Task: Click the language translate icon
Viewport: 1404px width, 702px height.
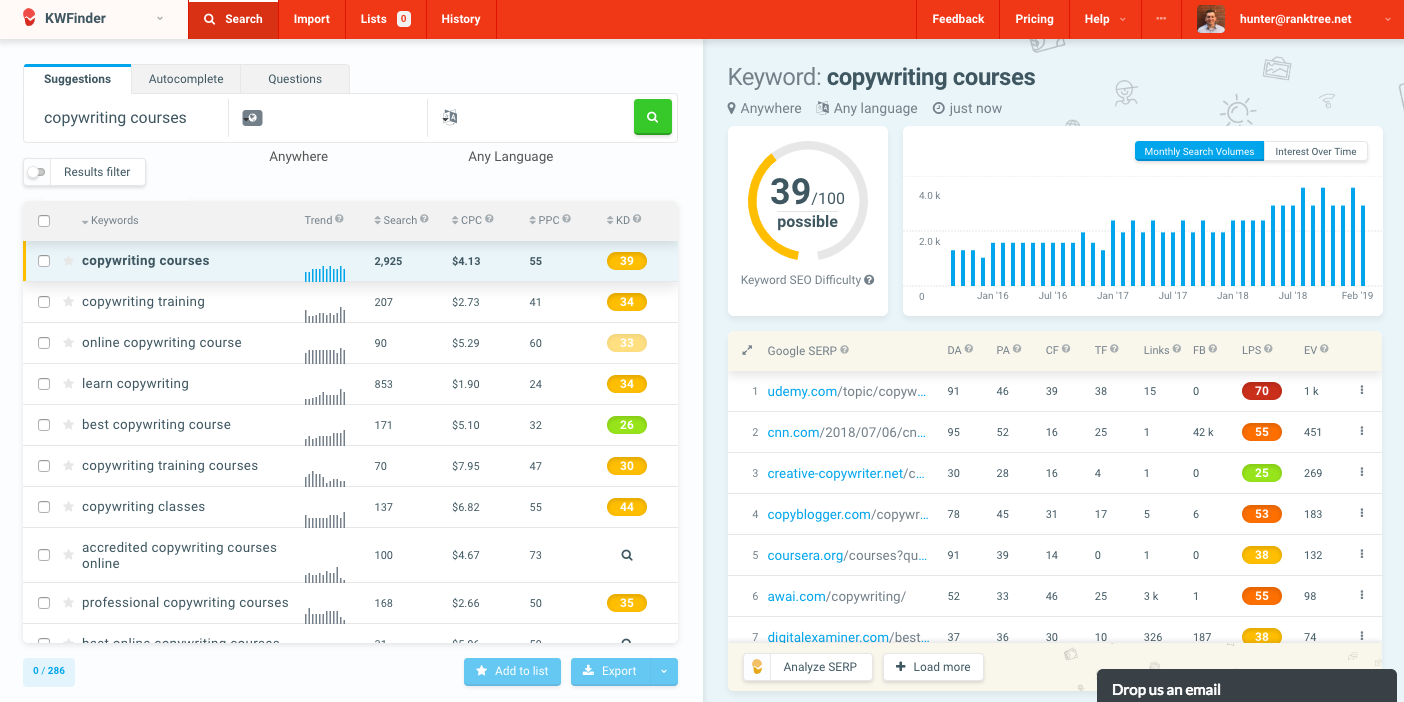Action: 450,117
